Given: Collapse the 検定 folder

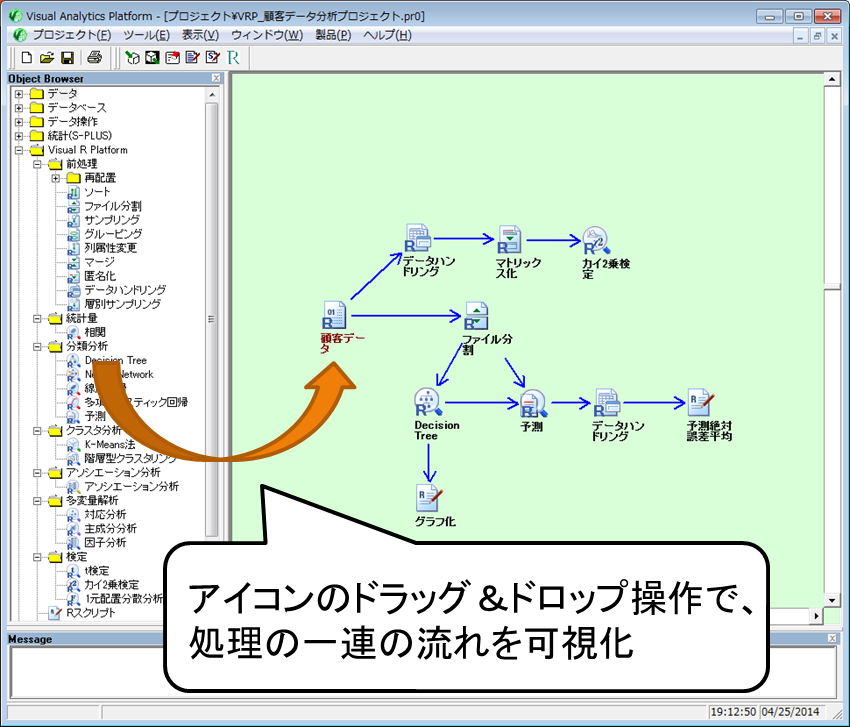Looking at the screenshot, I should (x=37, y=557).
